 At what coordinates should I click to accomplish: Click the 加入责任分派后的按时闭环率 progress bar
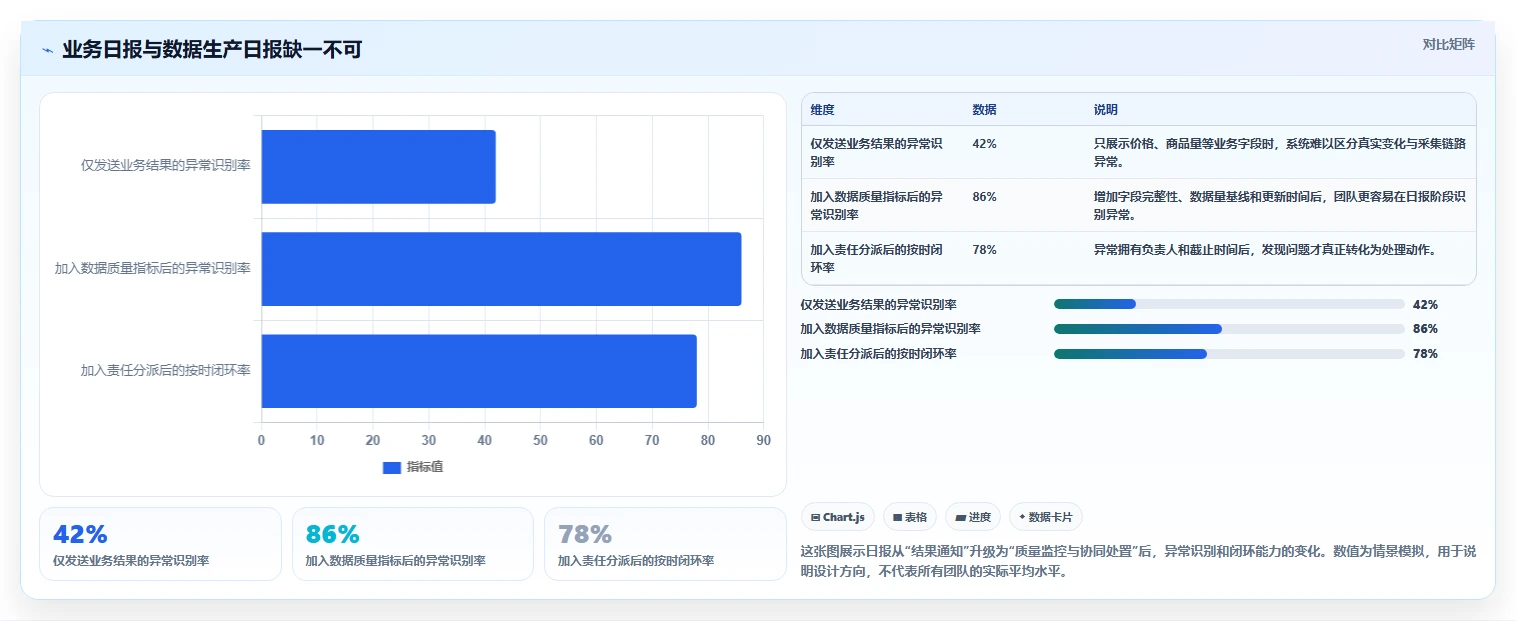click(x=1229, y=353)
